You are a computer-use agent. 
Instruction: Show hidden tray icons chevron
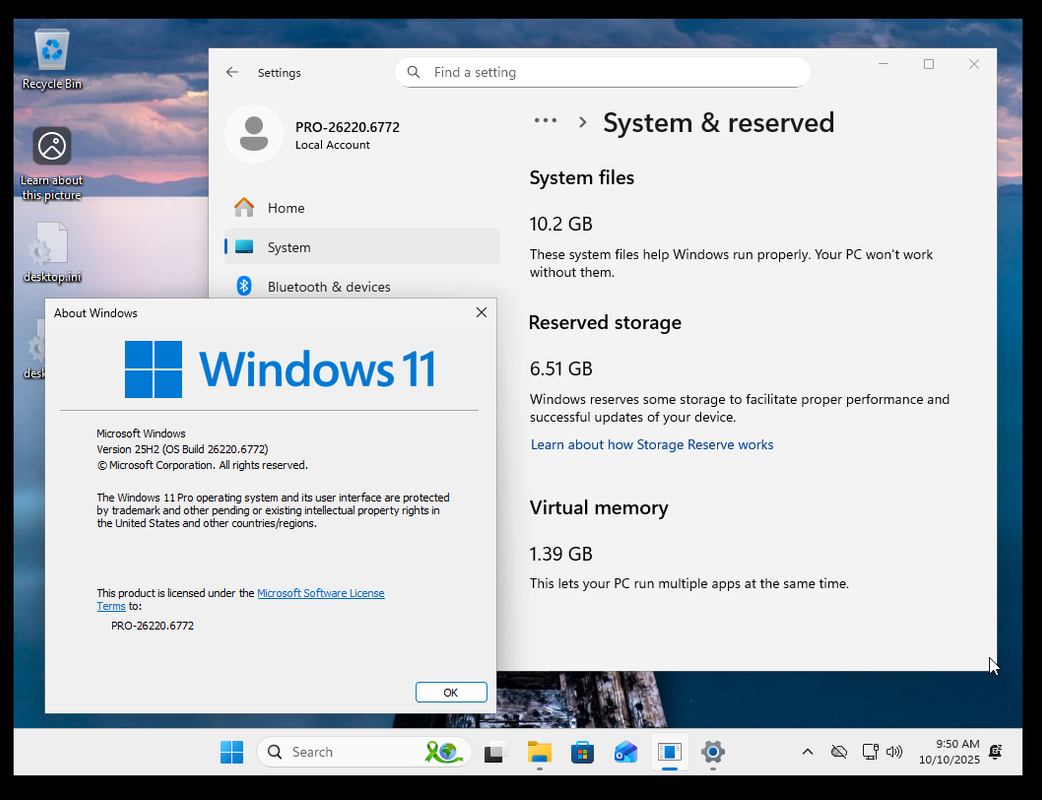click(x=807, y=752)
